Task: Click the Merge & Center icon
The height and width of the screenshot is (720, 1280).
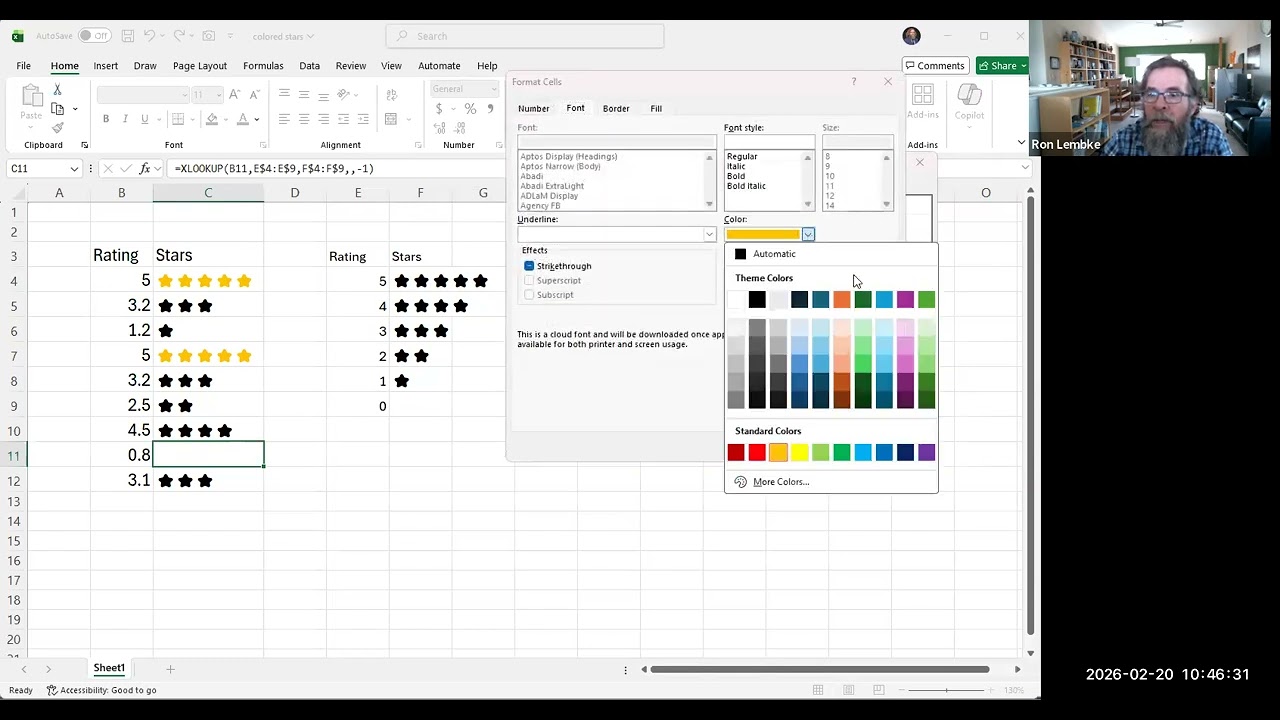Action: point(390,119)
